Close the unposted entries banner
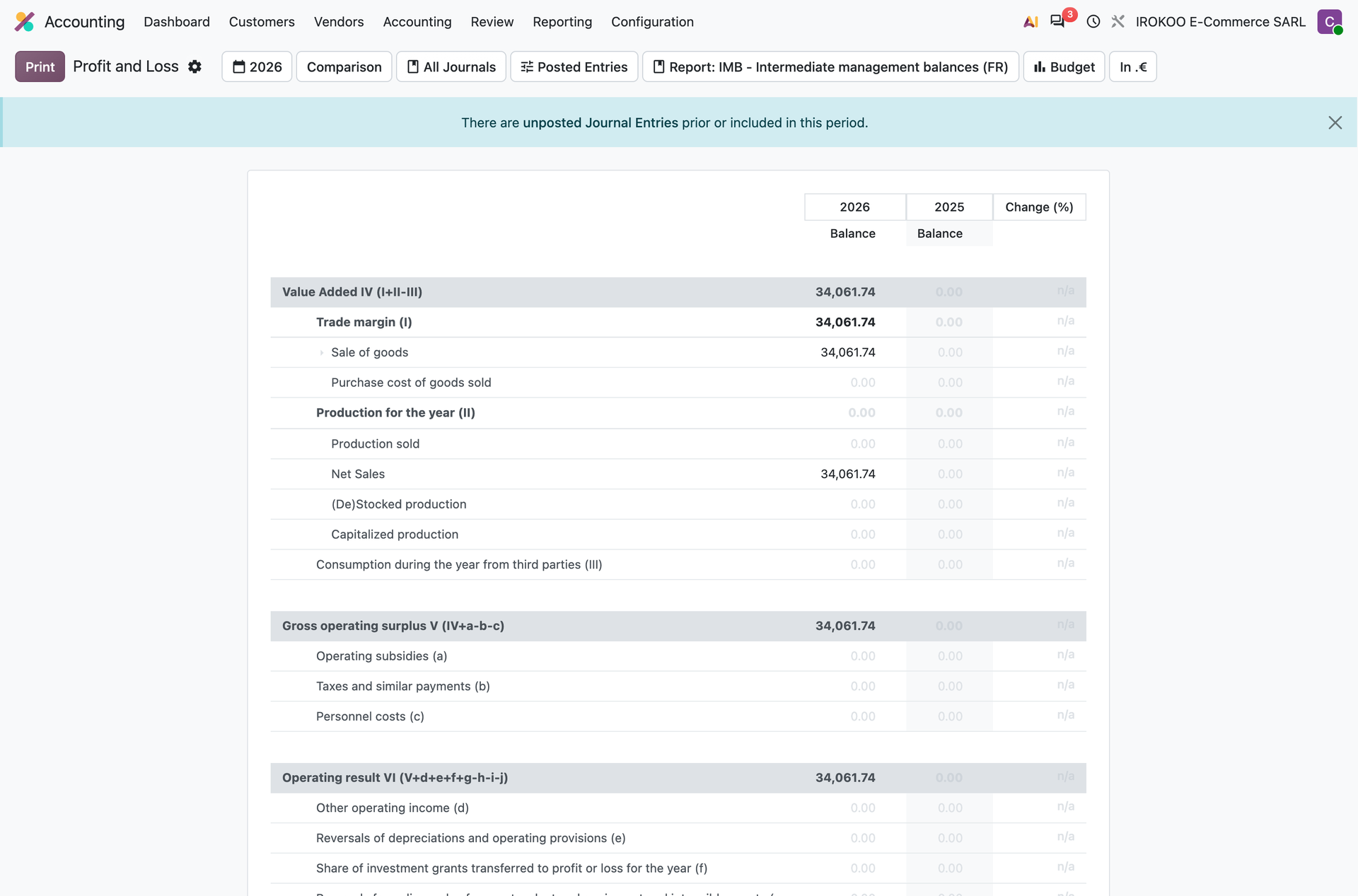Viewport: 1358px width, 896px height. pyautogui.click(x=1335, y=123)
